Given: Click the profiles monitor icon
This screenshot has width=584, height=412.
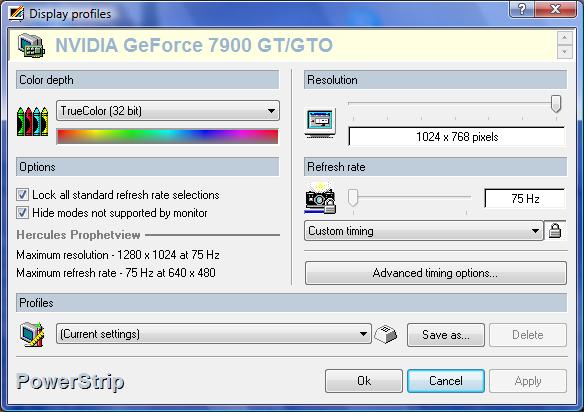Looking at the screenshot, I should point(32,334).
